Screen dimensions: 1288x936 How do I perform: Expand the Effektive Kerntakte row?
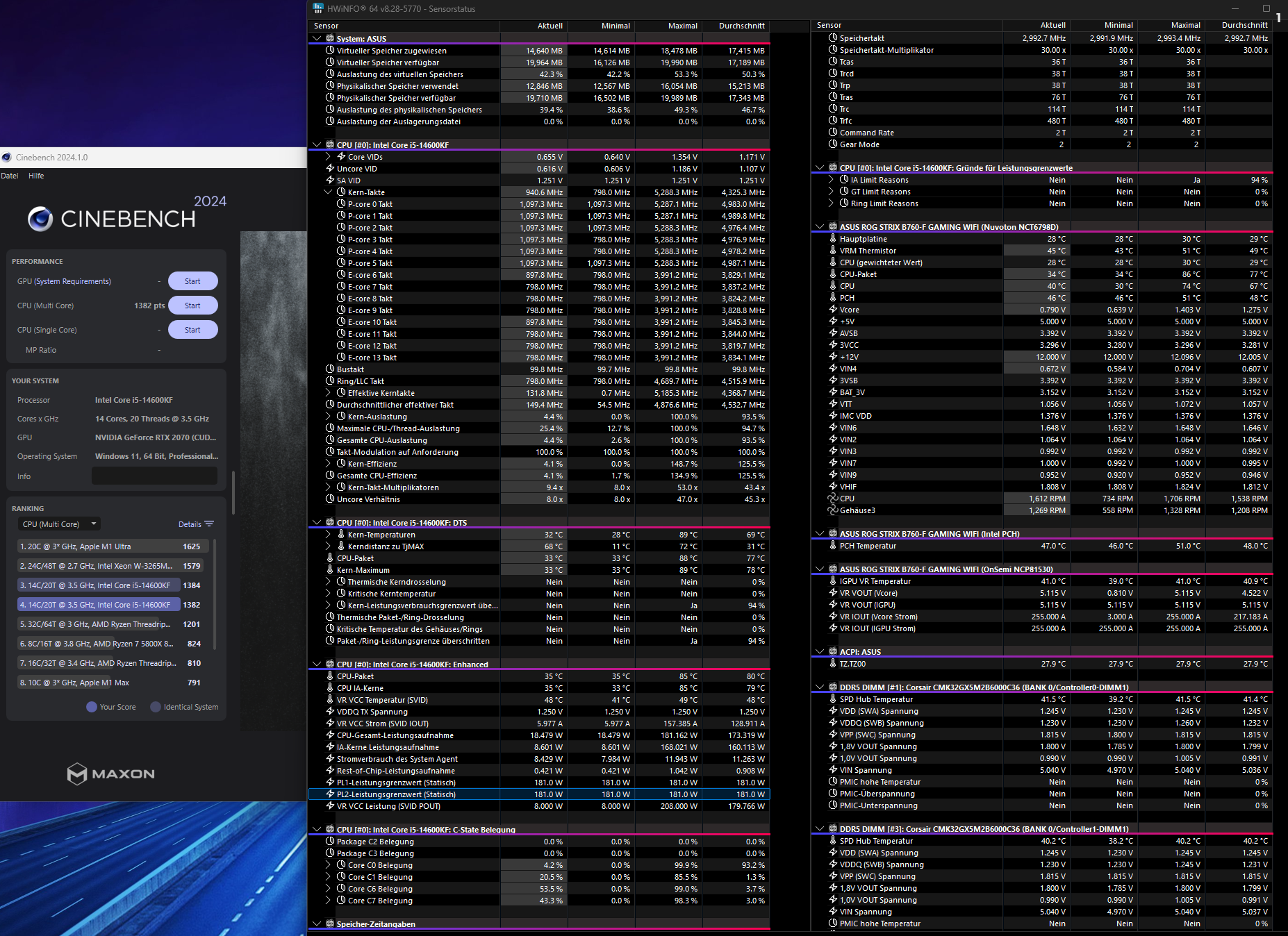tap(329, 393)
